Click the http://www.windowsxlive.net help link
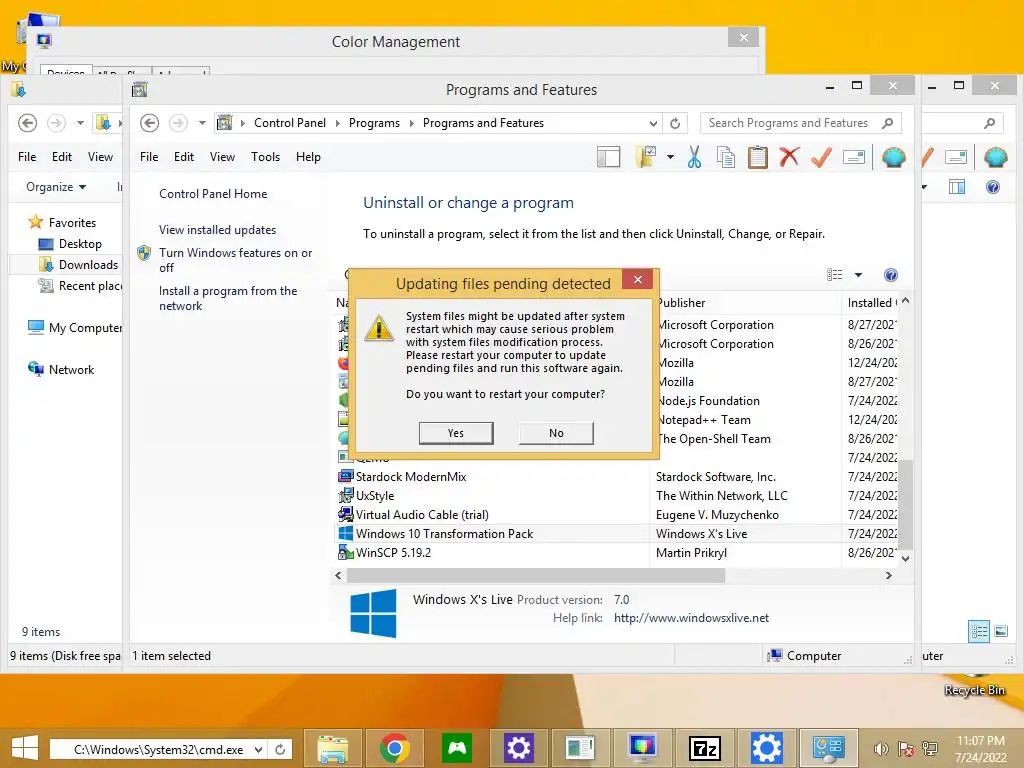1024x768 pixels. 691,618
